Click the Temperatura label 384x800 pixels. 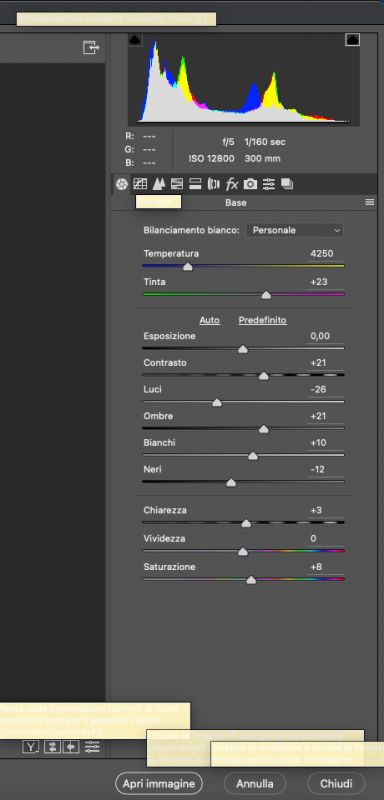click(x=171, y=254)
